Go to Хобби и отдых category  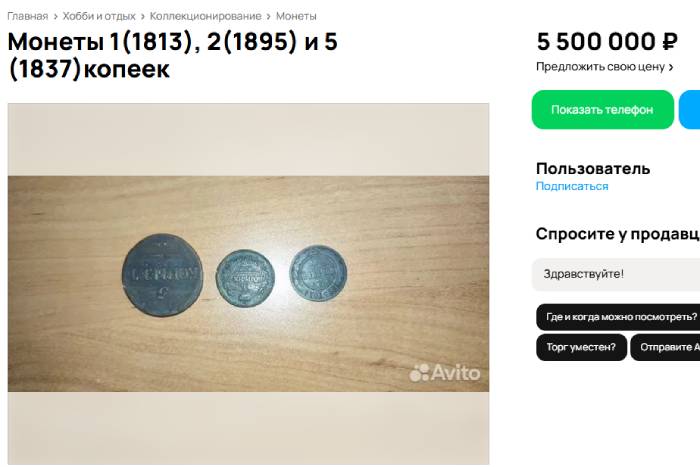coord(99,16)
